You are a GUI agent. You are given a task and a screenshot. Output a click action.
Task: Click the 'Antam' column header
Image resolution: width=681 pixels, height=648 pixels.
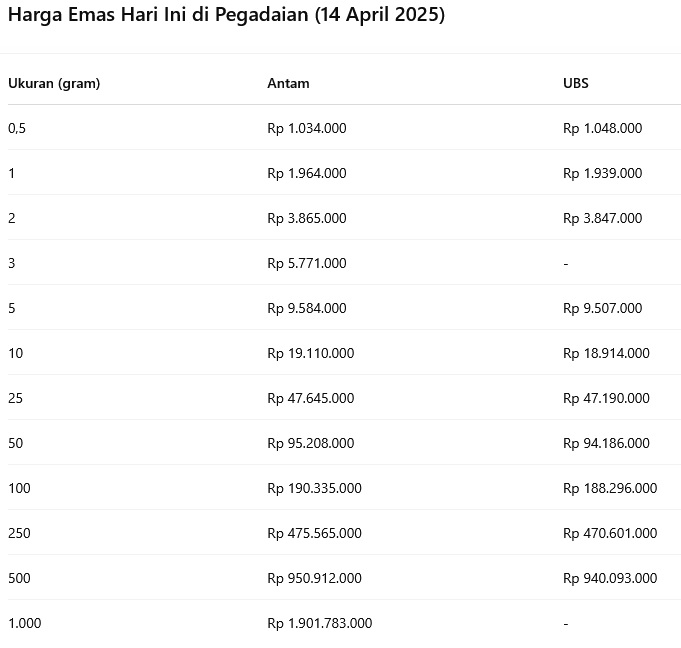[288, 83]
